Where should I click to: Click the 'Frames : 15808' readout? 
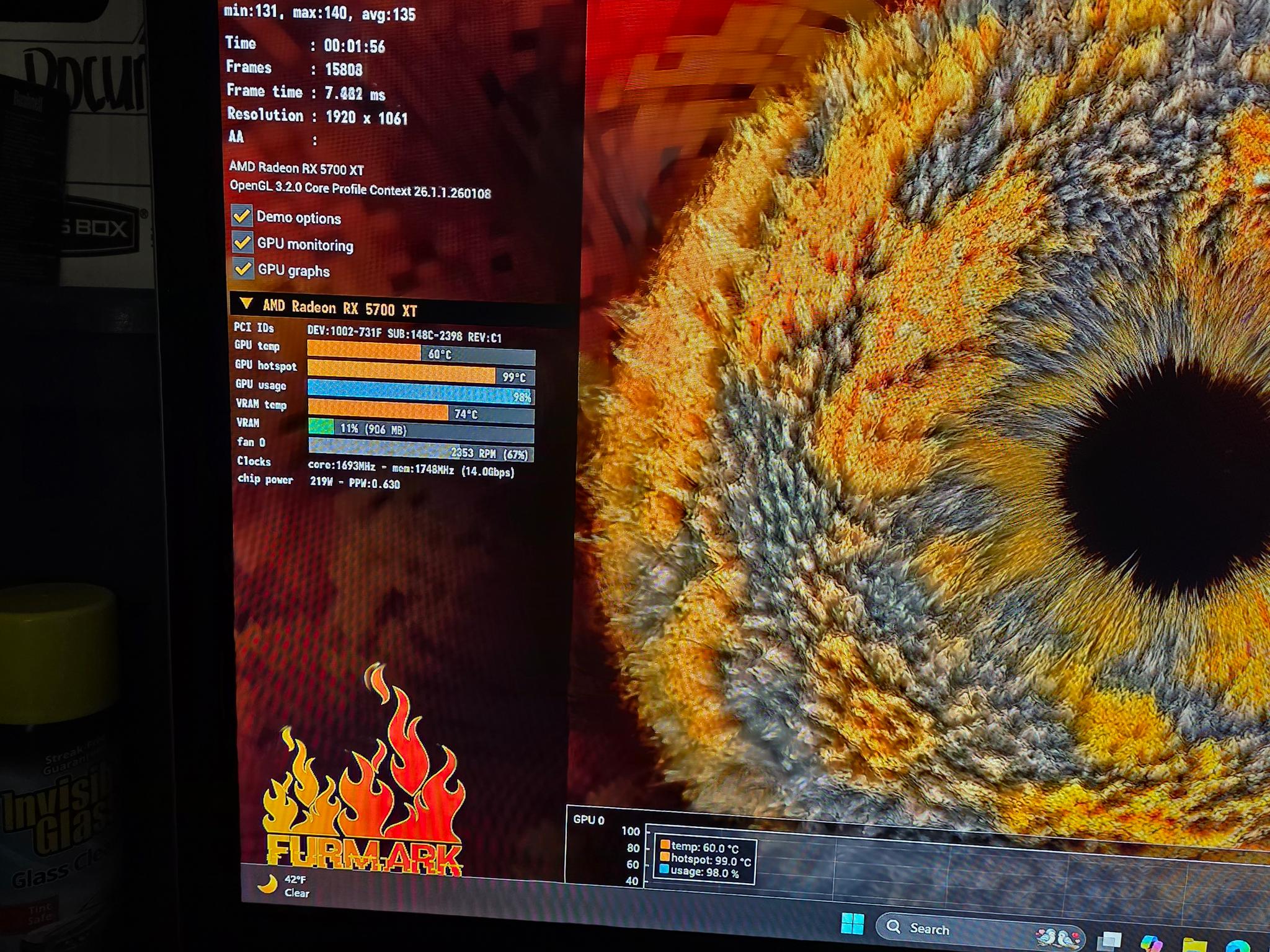pyautogui.click(x=294, y=68)
